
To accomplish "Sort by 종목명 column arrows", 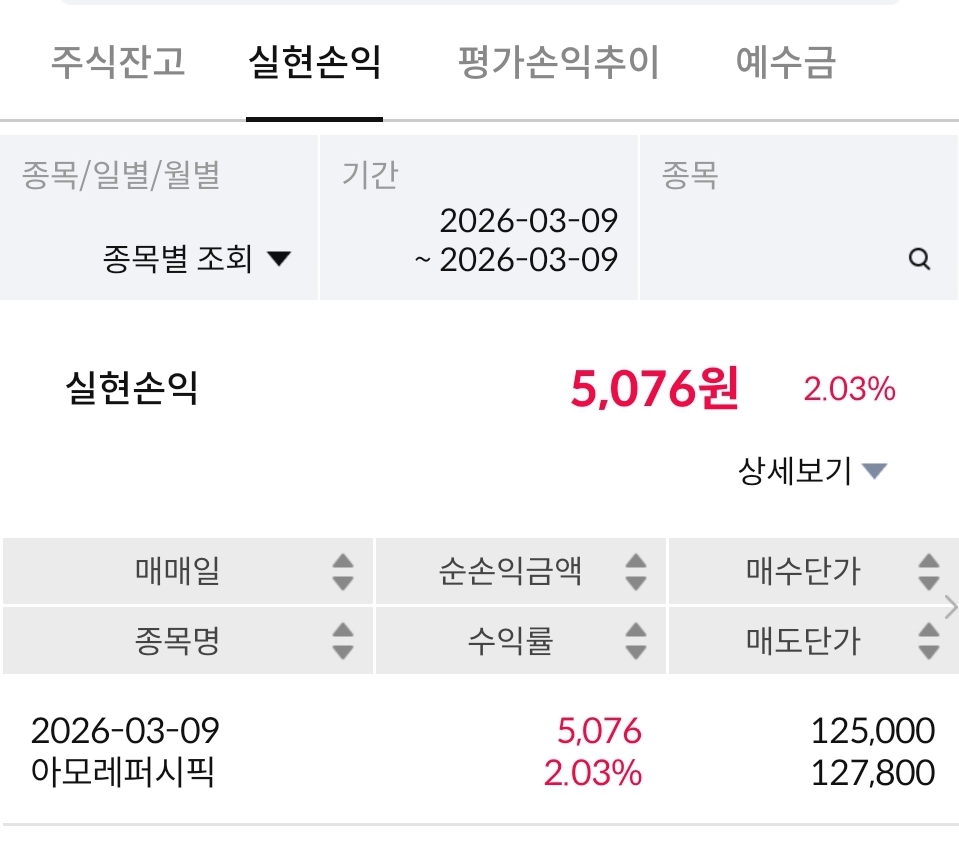I will pos(342,641).
